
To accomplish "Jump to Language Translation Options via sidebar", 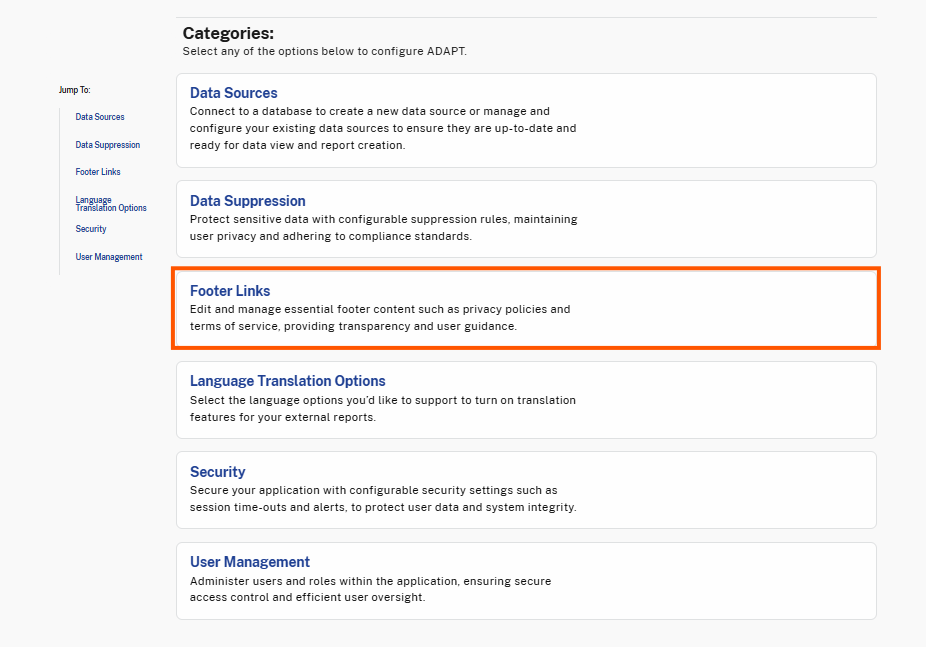I will [110, 203].
